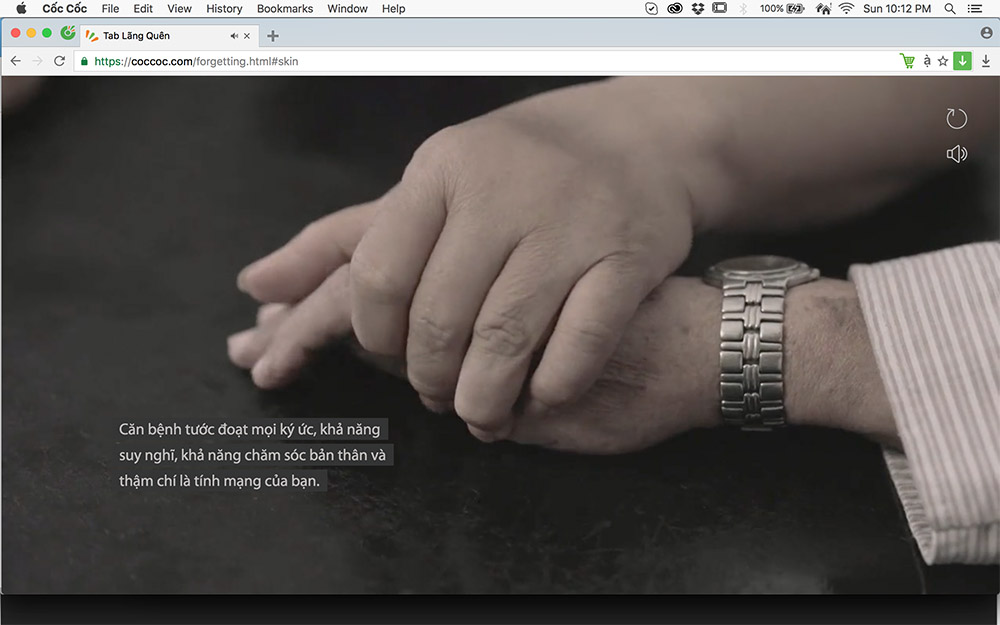
Task: Open the downloads arrow icon in toolbar
Action: 986,61
